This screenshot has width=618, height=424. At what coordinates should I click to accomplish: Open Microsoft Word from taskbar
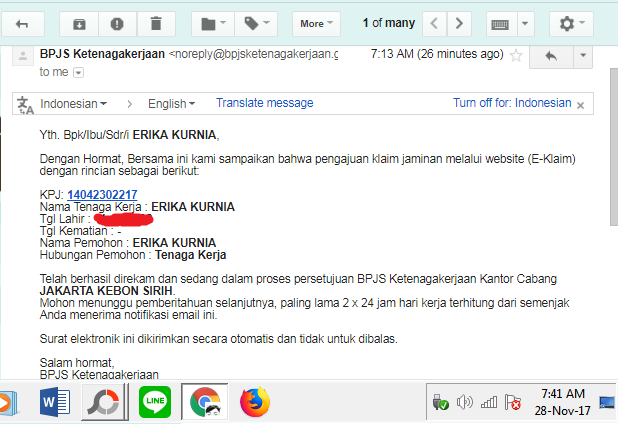pyautogui.click(x=55, y=402)
